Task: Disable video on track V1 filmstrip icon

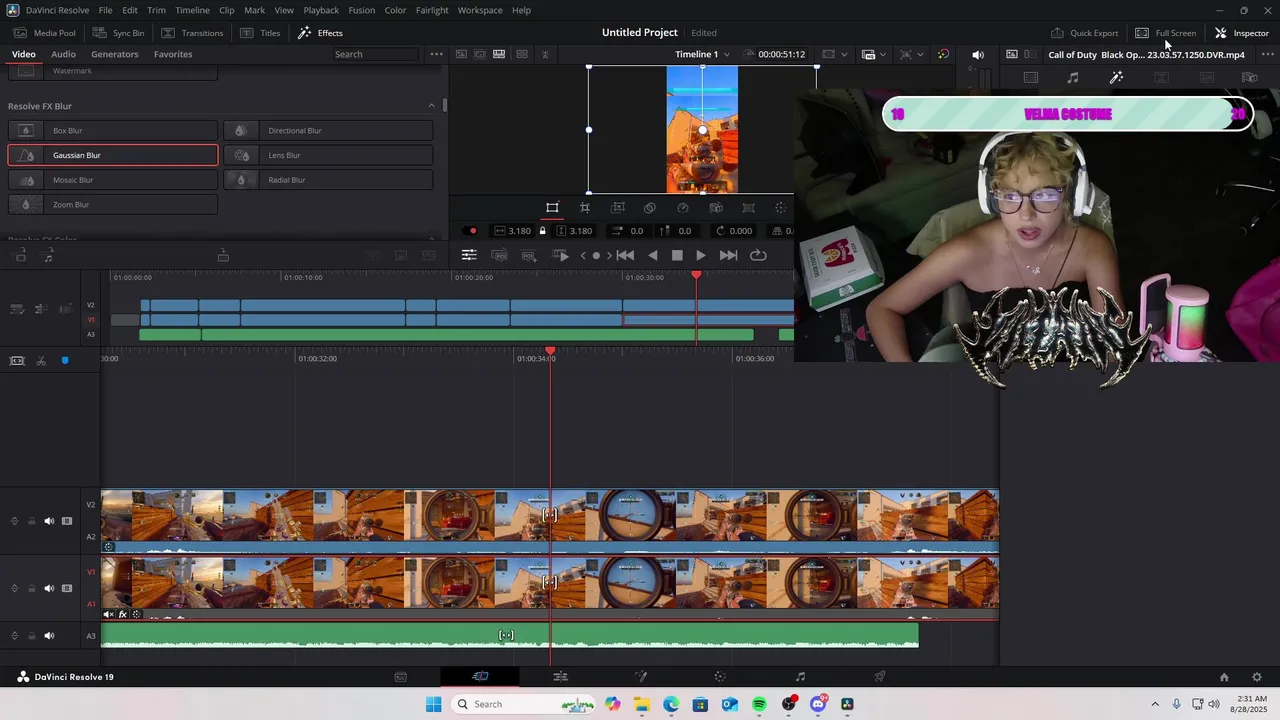Action: coord(67,588)
